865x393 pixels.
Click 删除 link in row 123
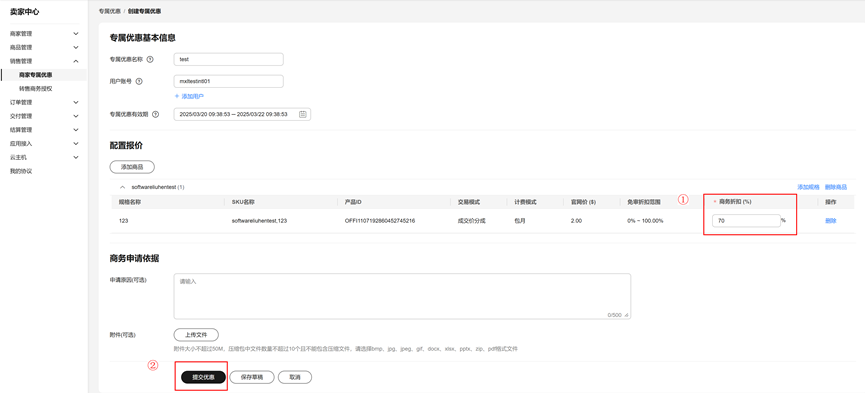click(830, 221)
